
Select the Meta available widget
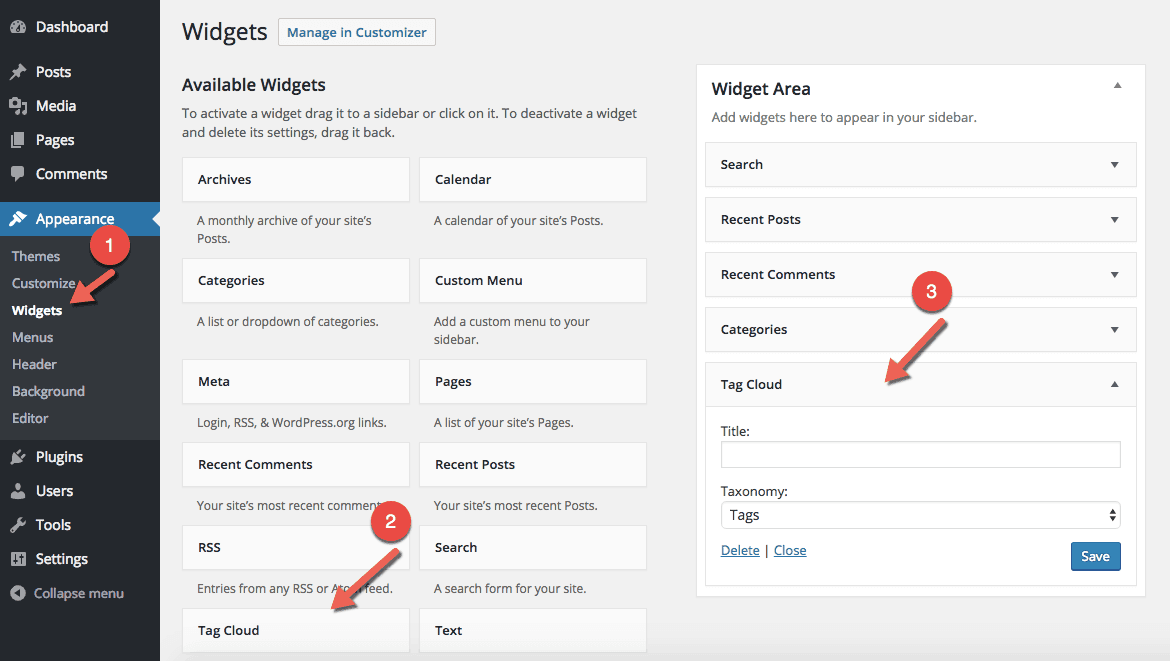click(x=295, y=382)
